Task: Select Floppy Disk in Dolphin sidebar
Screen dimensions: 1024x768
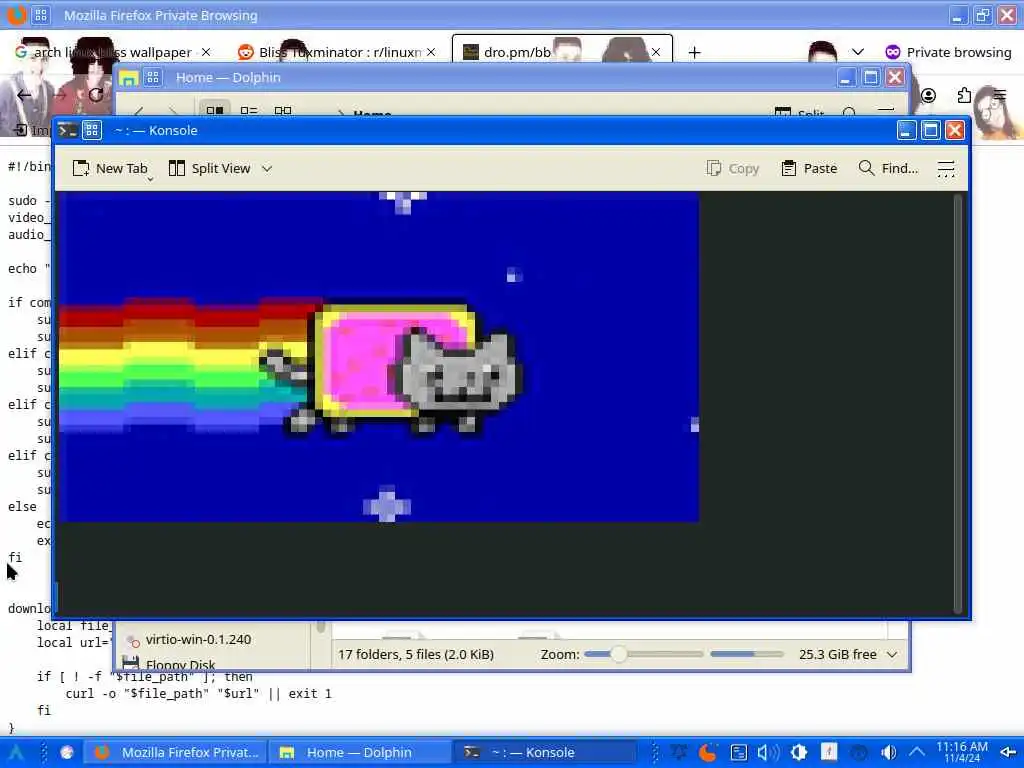Action: point(170,662)
